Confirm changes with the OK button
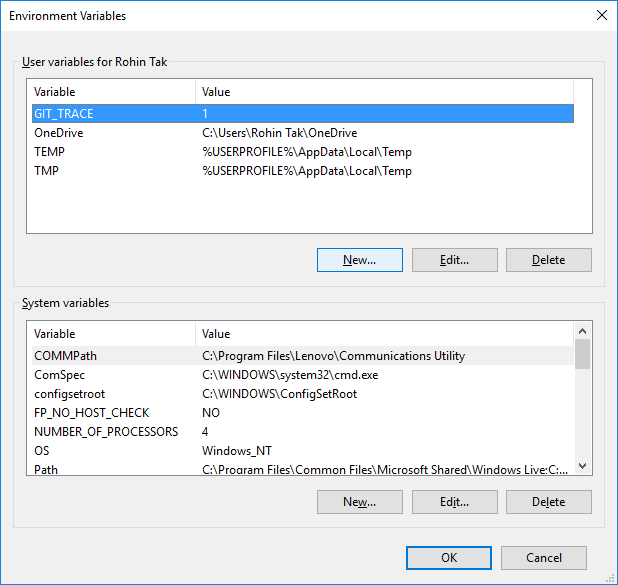The width and height of the screenshot is (618, 585). point(449,558)
